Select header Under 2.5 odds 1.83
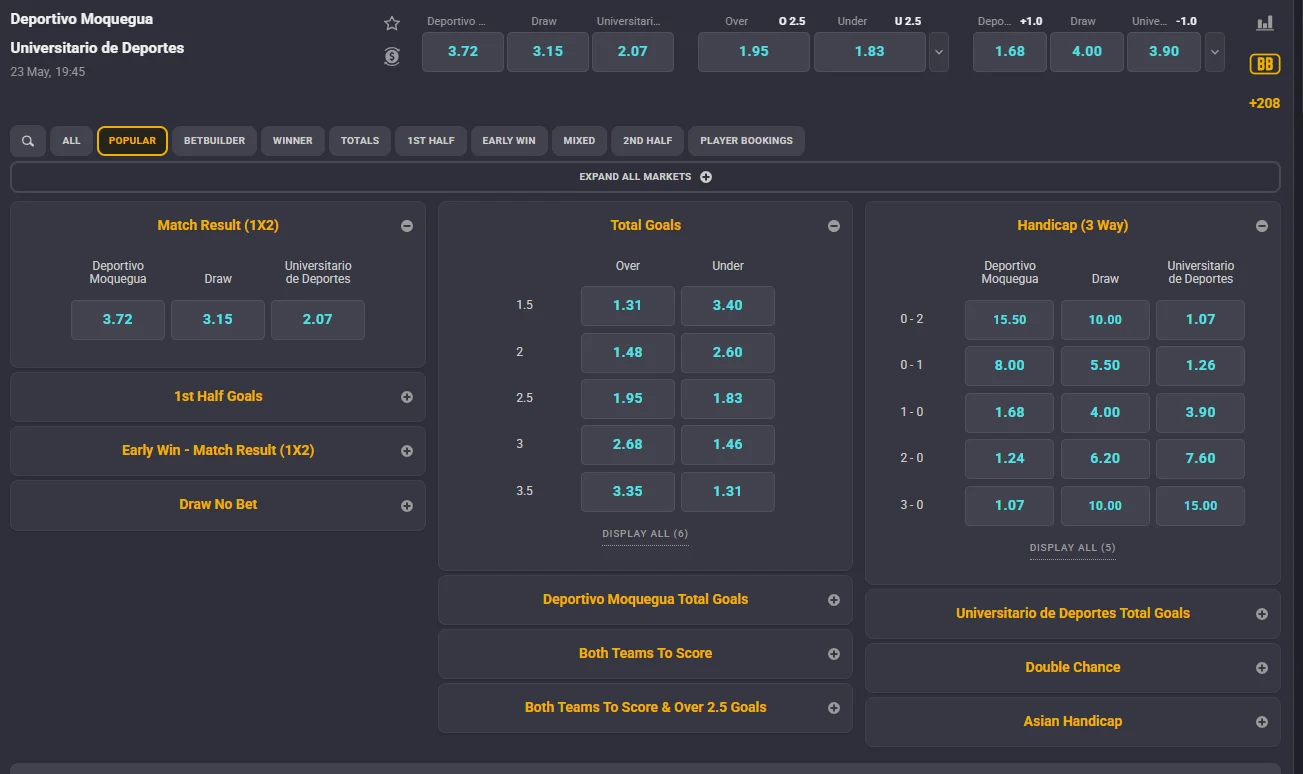The height and width of the screenshot is (774, 1303). coord(870,52)
